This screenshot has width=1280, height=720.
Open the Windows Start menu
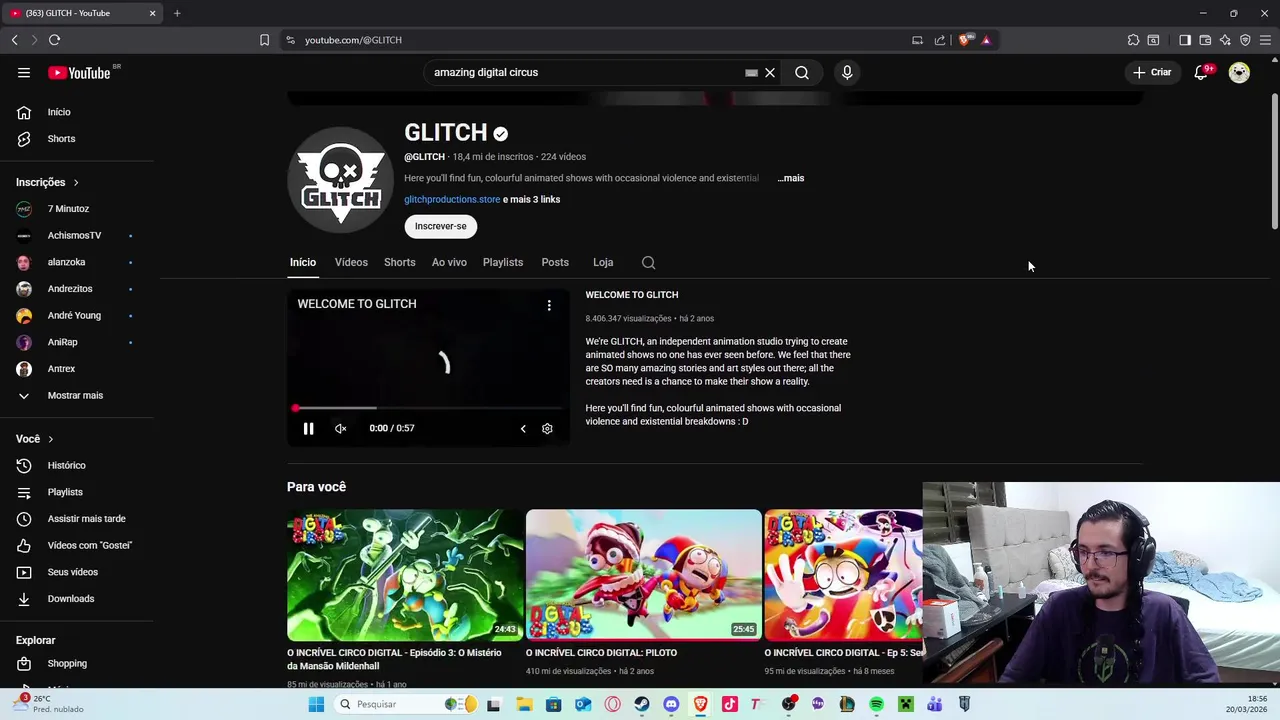pos(316,704)
